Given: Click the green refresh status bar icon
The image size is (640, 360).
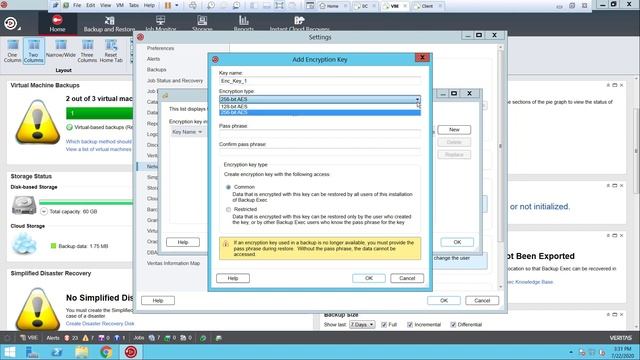Looking at the screenshot, I should click(x=203, y=338).
